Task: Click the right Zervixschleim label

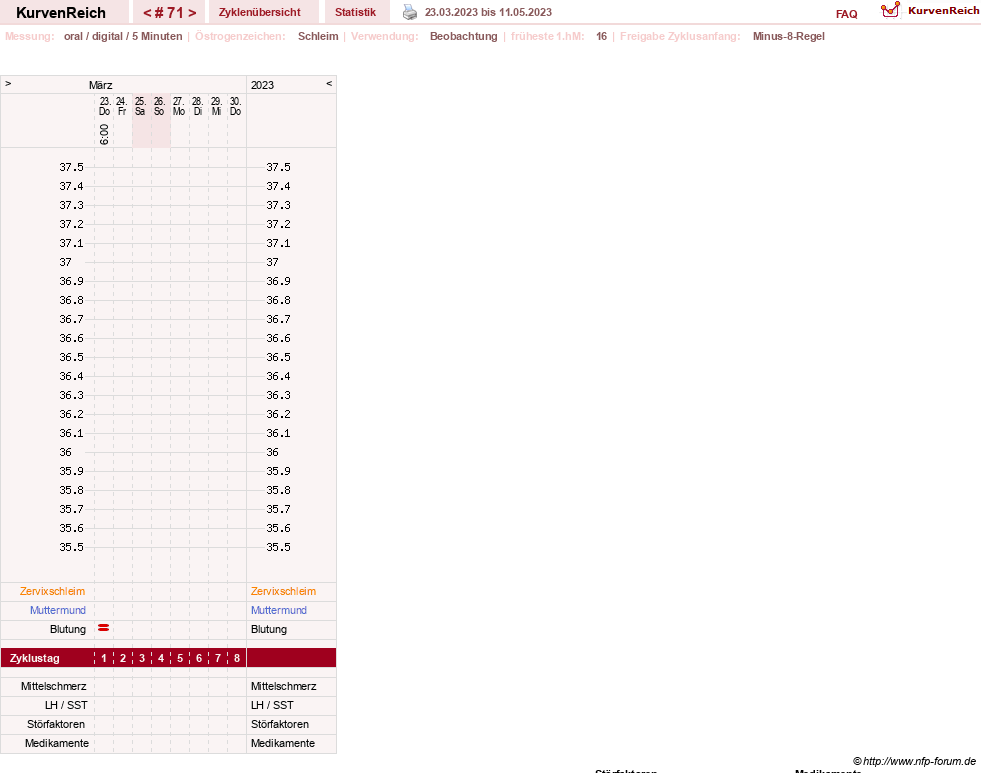Action: point(283,591)
